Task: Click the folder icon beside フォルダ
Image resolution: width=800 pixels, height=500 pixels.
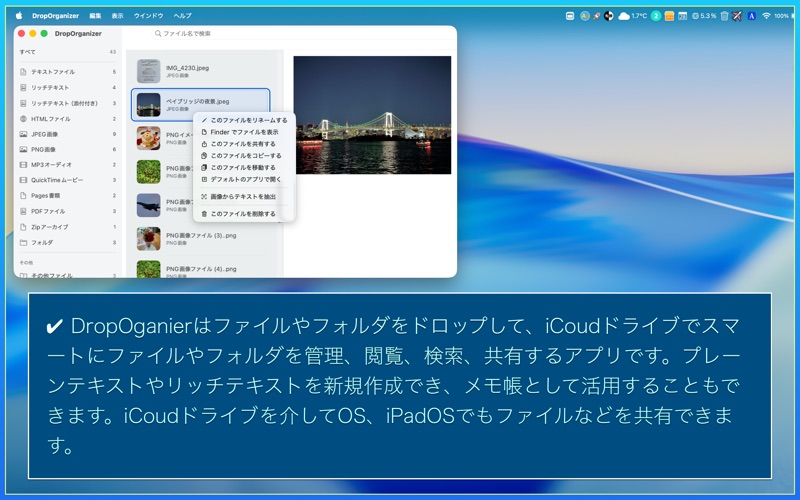Action: 23,243
